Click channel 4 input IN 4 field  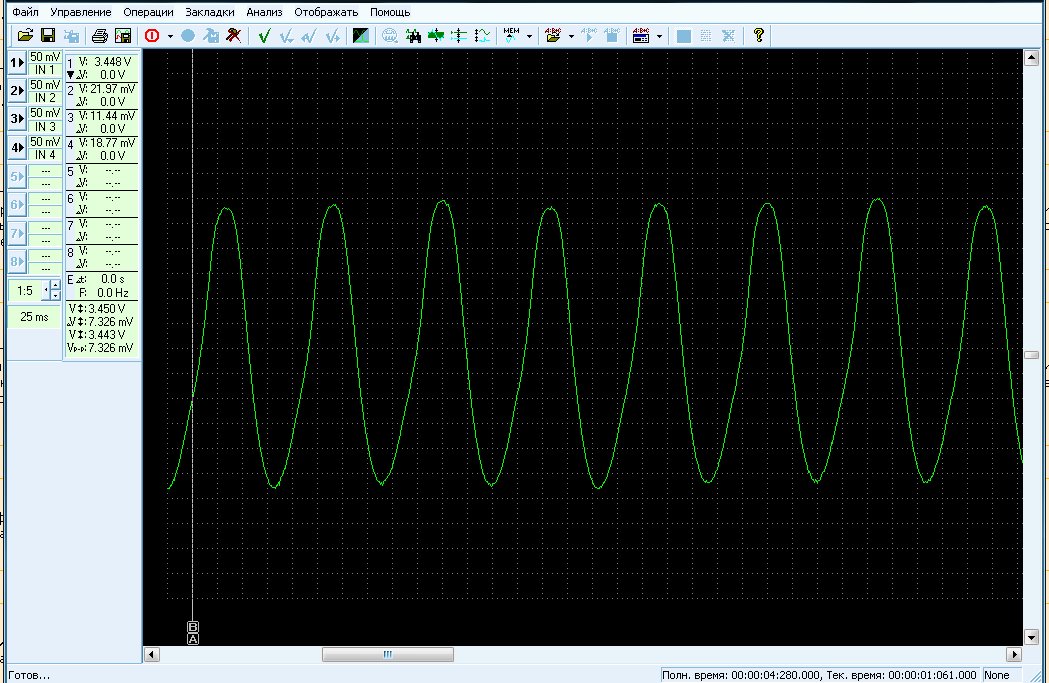coord(45,155)
